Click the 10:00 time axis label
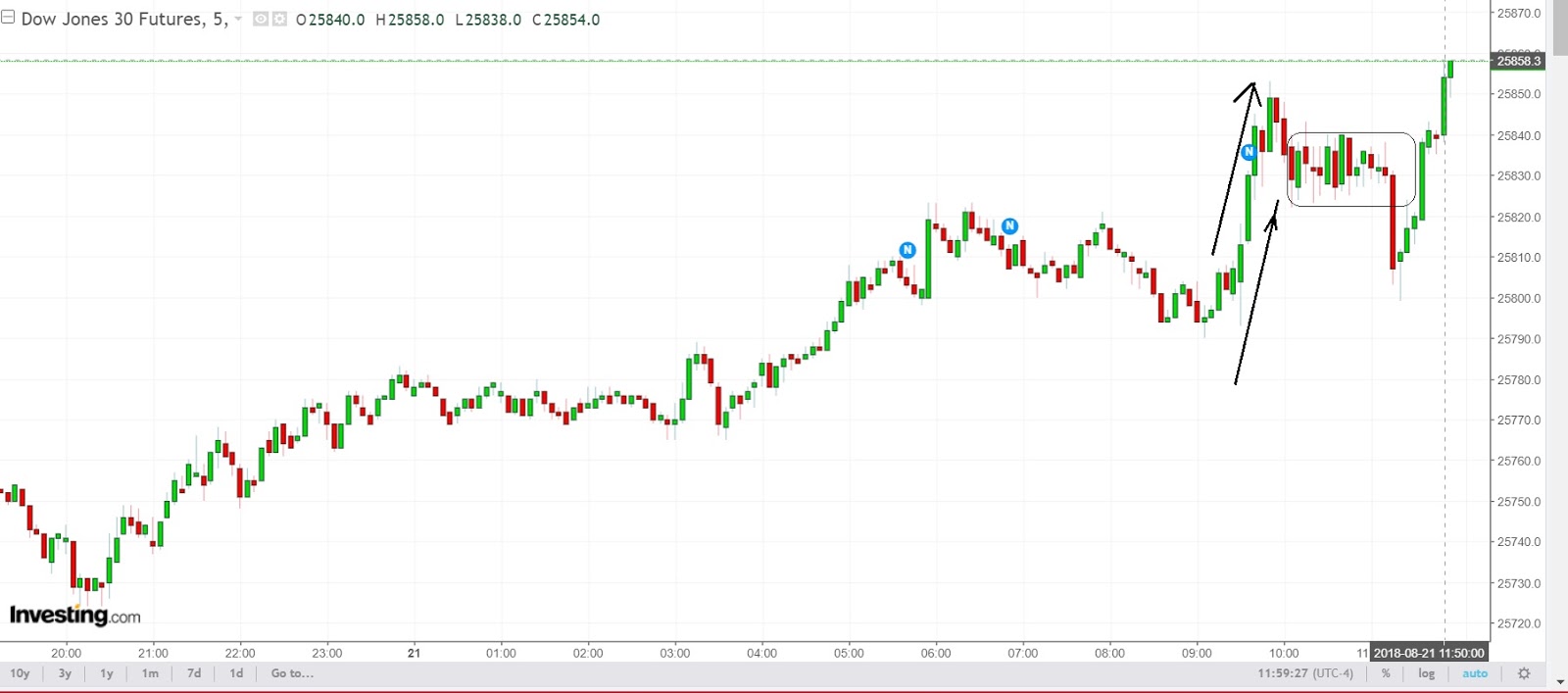The image size is (1568, 693). [x=1284, y=653]
